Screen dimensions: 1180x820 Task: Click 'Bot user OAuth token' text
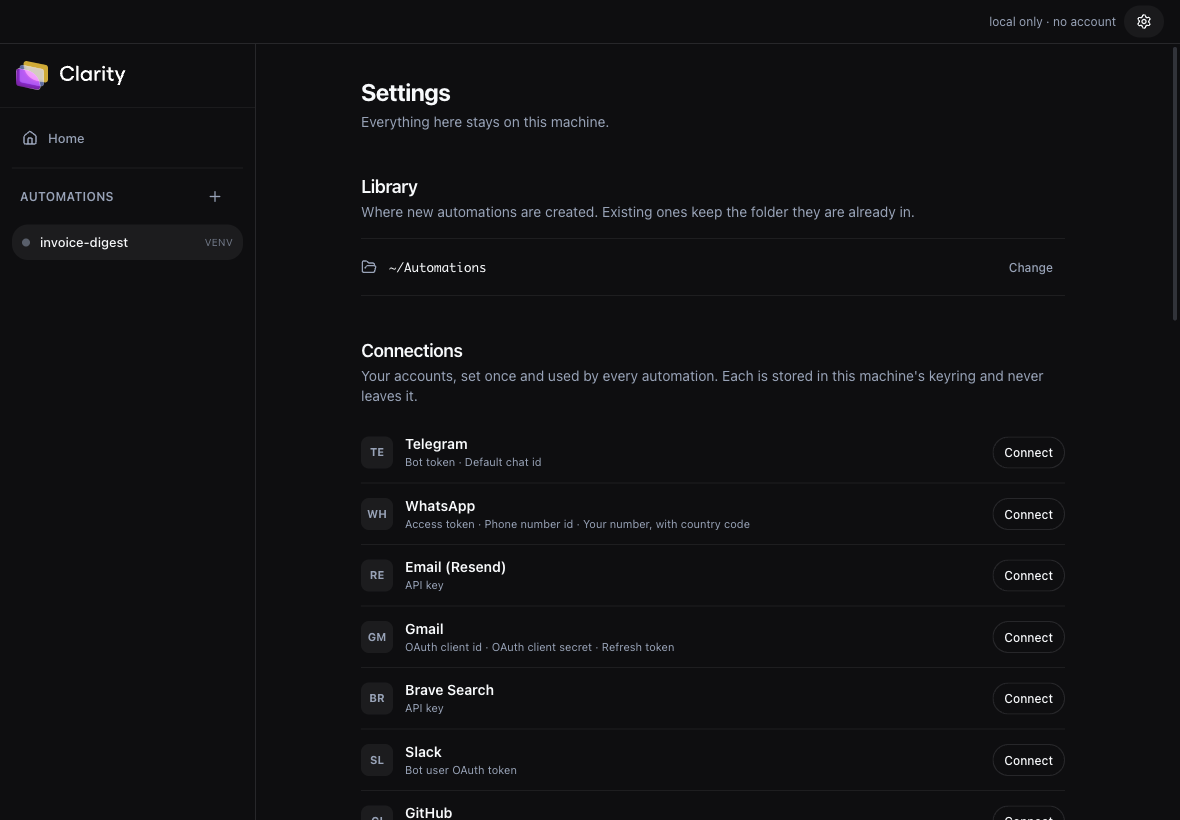click(461, 770)
